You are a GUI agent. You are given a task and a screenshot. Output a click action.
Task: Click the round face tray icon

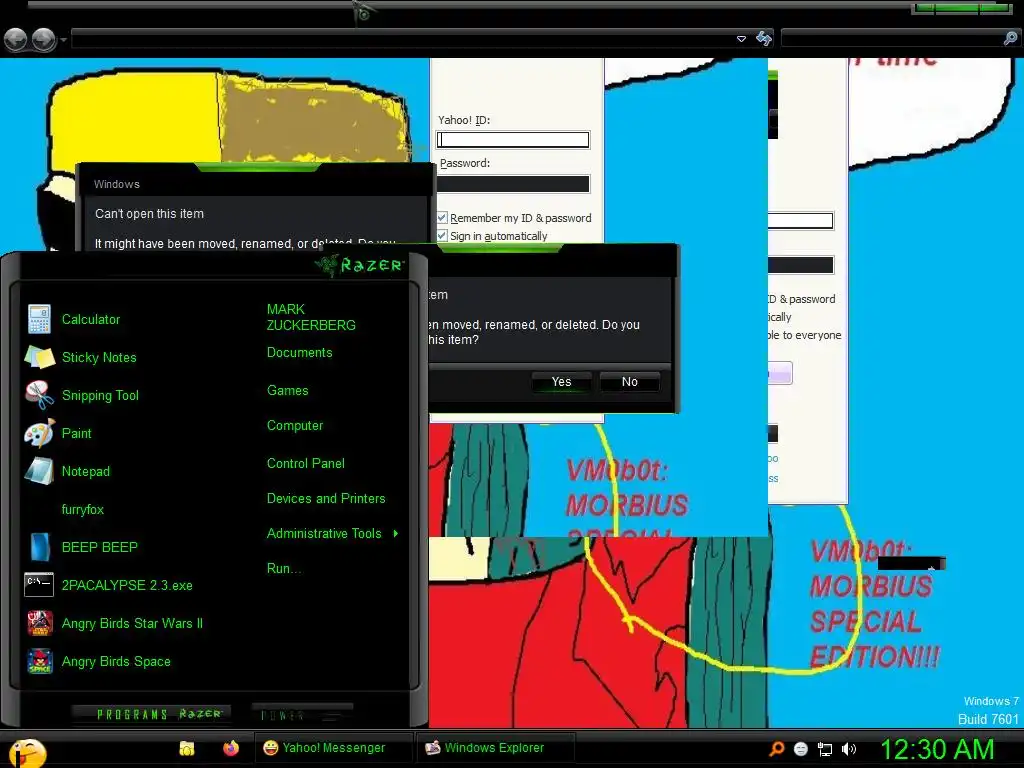801,749
